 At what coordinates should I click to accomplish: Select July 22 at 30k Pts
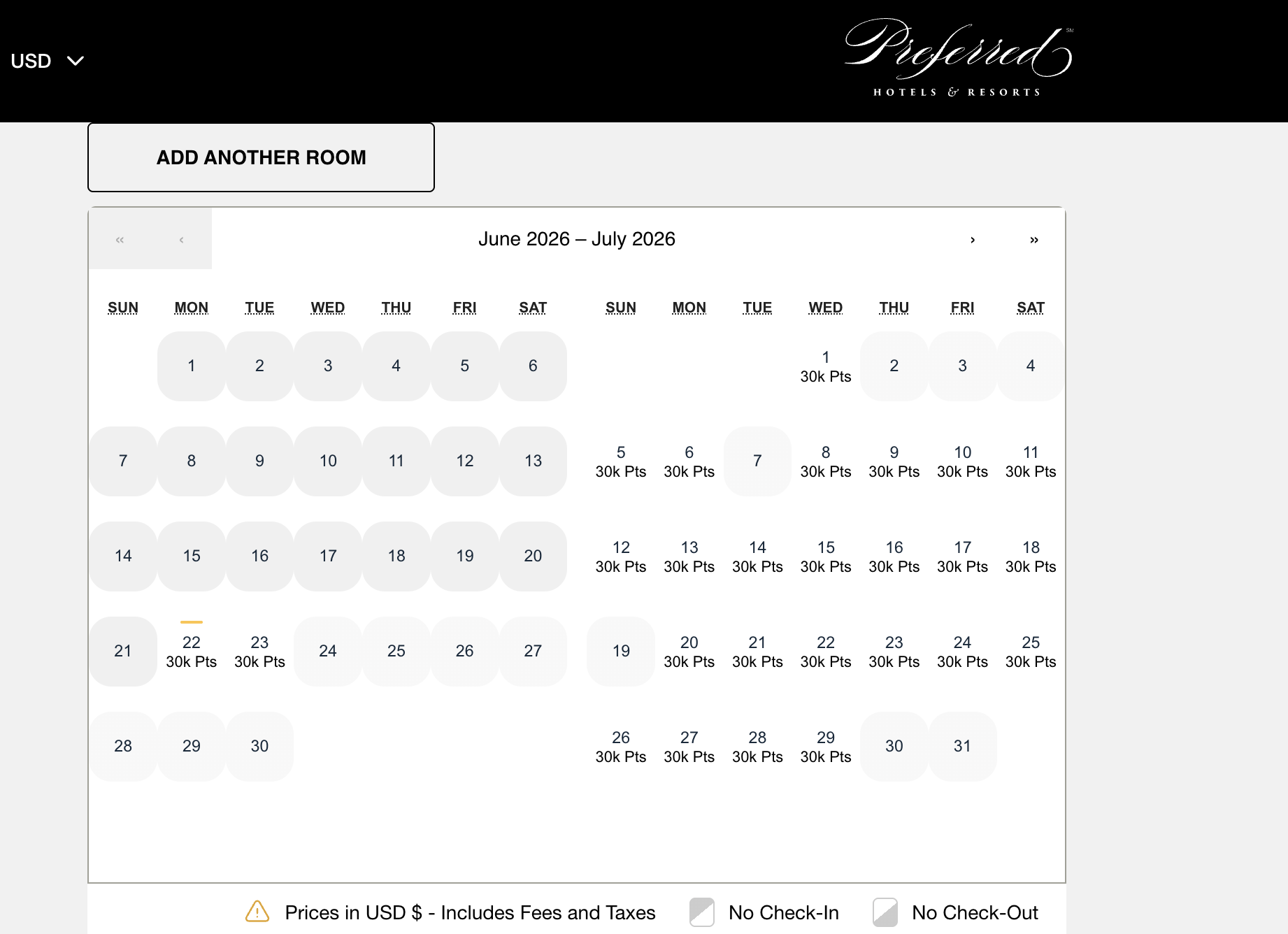click(x=826, y=652)
